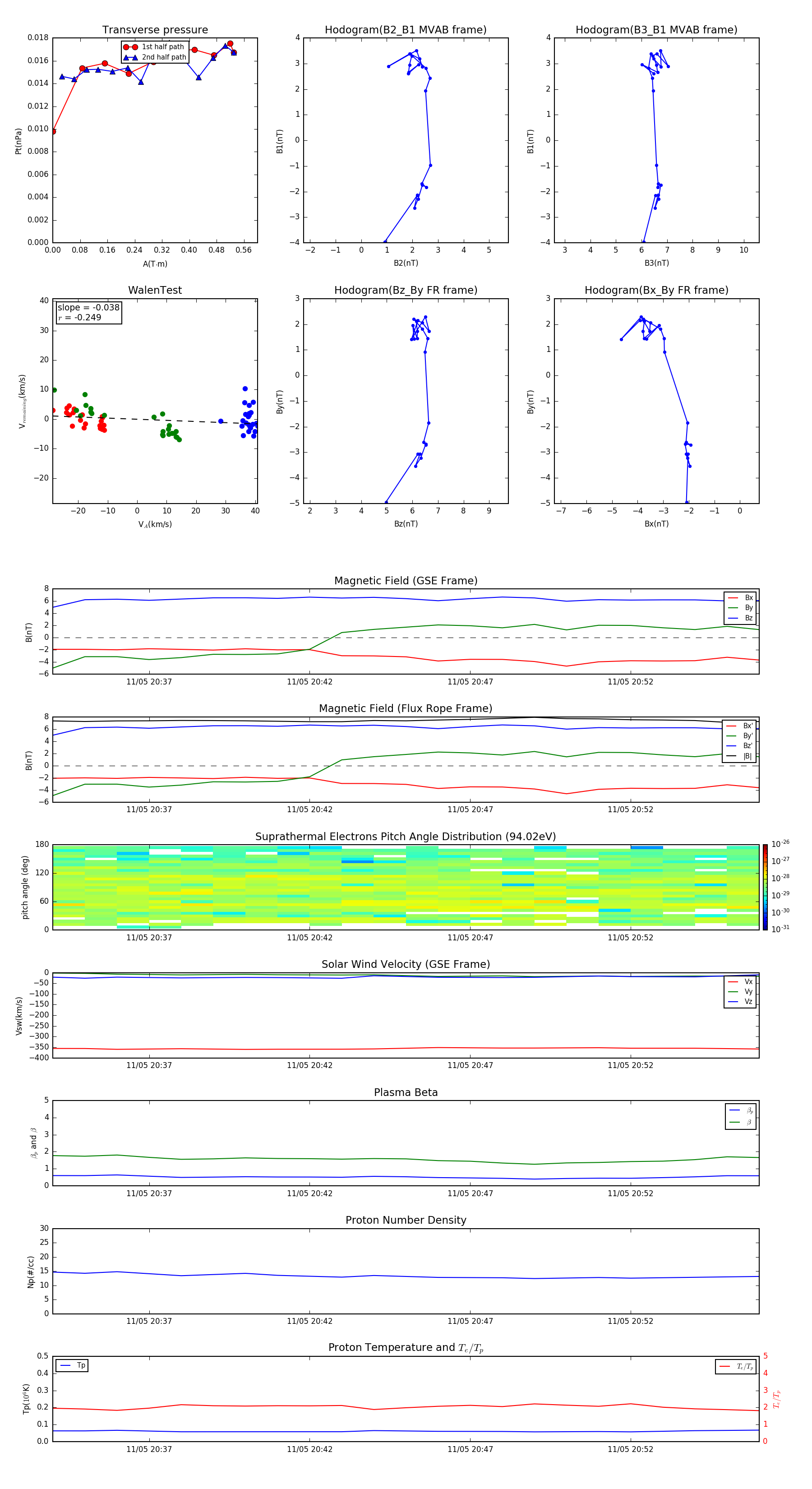The image size is (812, 1489).
Task: Click the Bx' entry in Flux Rope legend
Action: tap(740, 726)
